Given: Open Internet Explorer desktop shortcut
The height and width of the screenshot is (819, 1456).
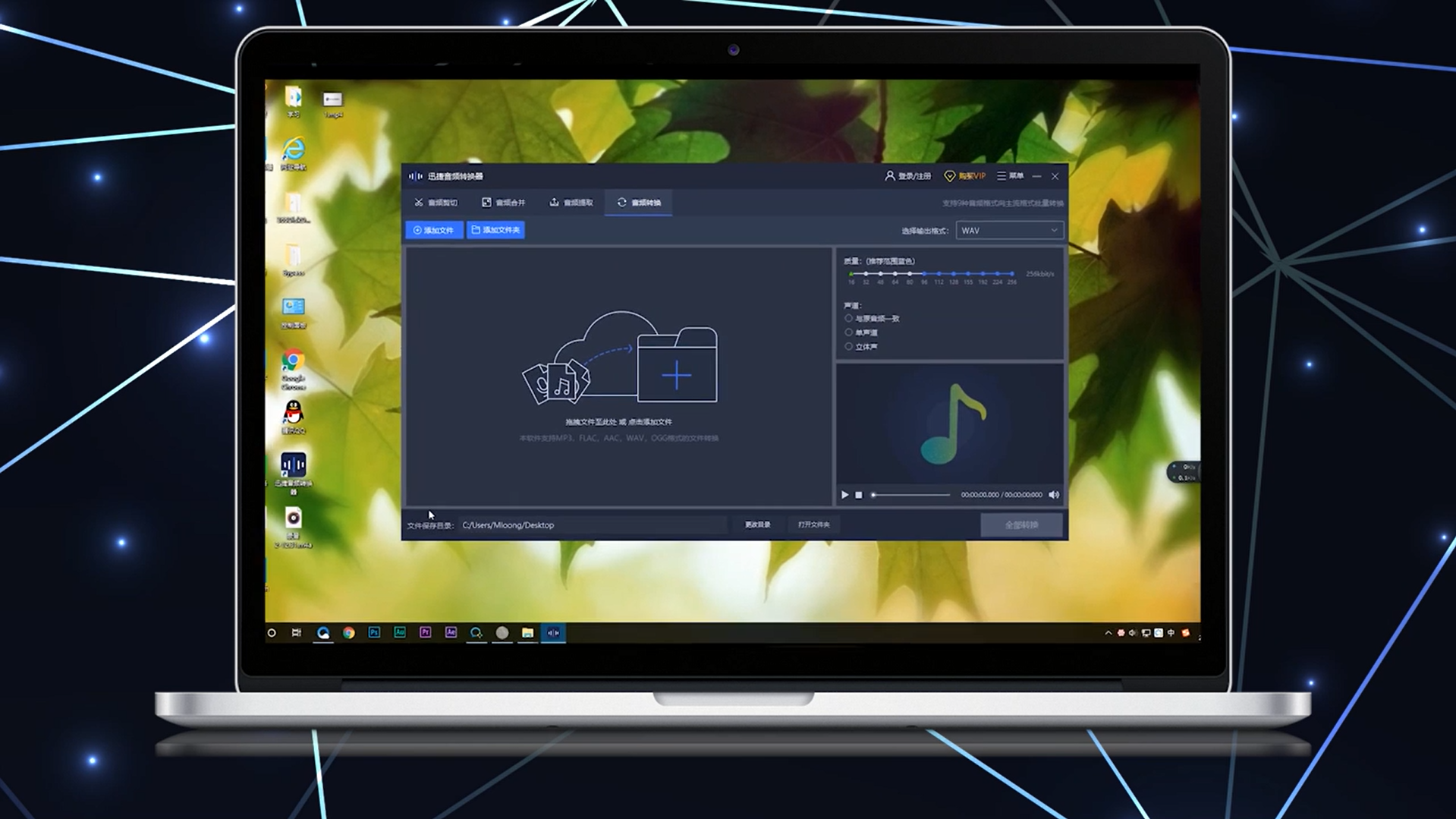Looking at the screenshot, I should coord(293,153).
